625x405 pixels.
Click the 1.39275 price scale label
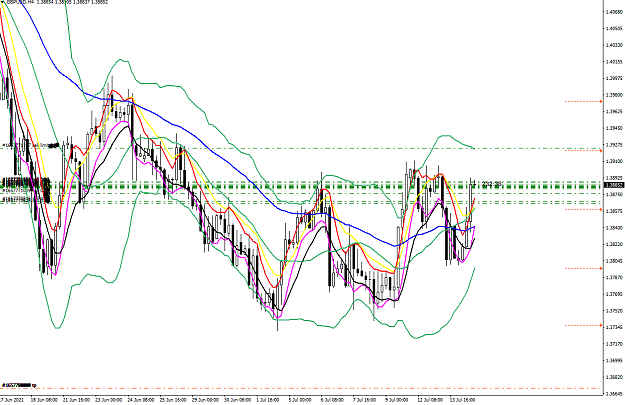(x=614, y=145)
